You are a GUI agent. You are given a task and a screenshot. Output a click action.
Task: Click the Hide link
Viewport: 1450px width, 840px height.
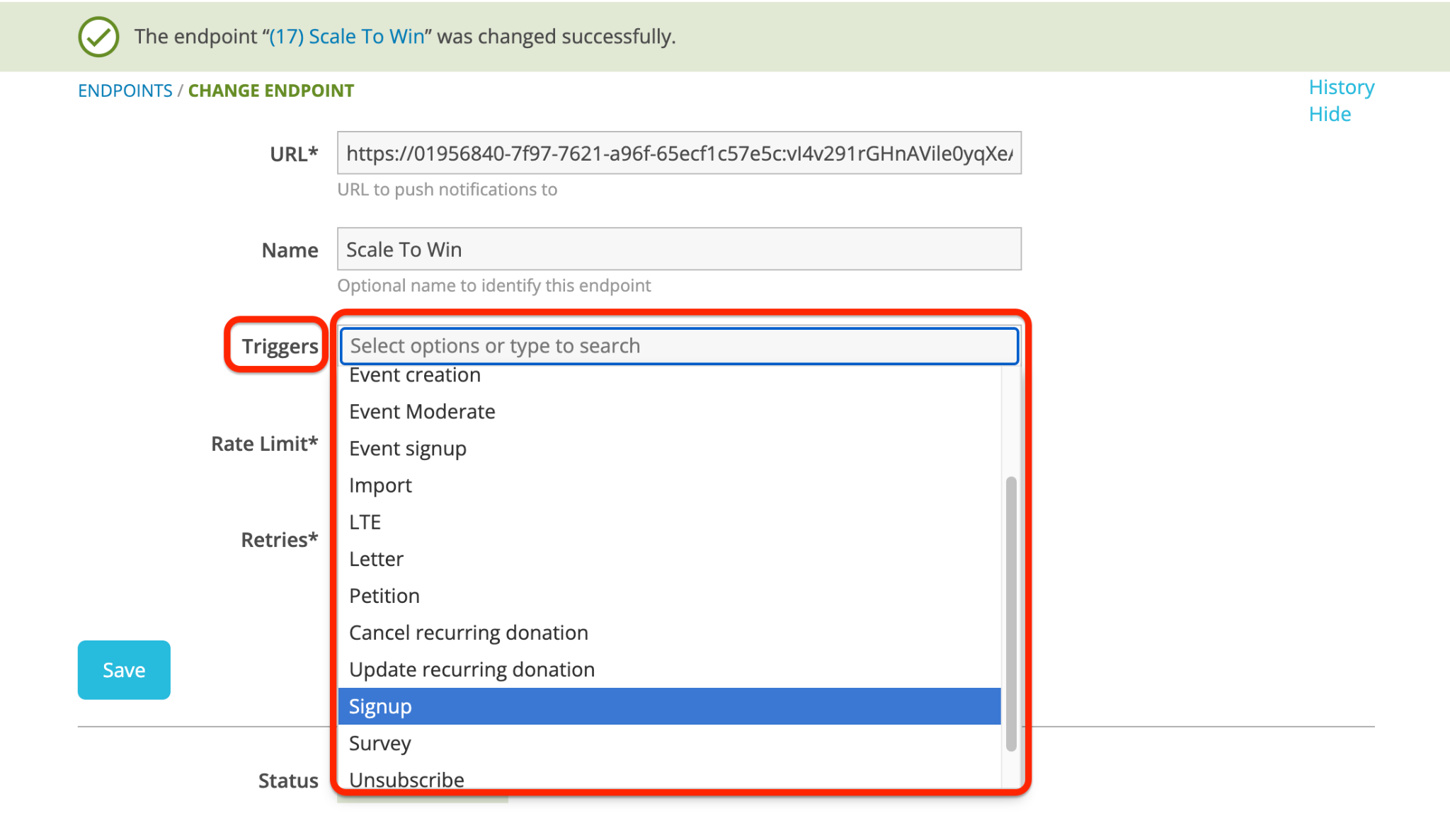tap(1330, 114)
